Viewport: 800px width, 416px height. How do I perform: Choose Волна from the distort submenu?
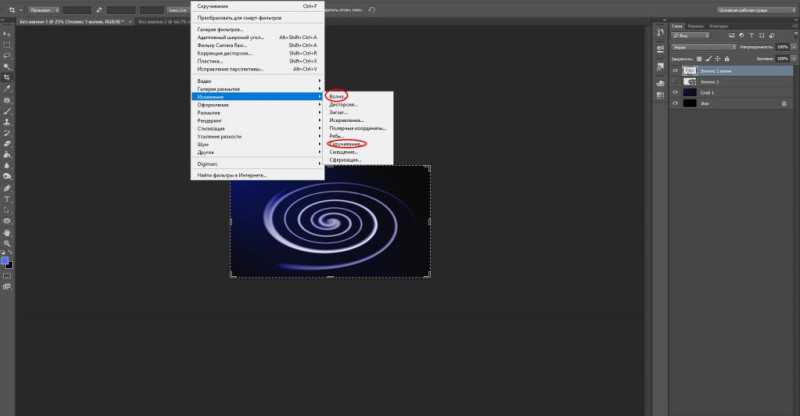point(336,96)
